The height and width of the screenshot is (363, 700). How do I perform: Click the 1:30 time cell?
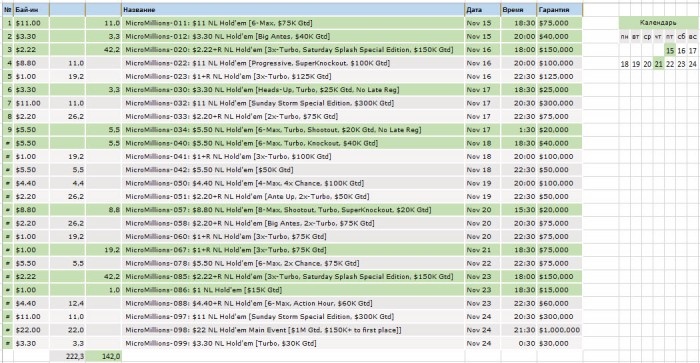click(518, 129)
